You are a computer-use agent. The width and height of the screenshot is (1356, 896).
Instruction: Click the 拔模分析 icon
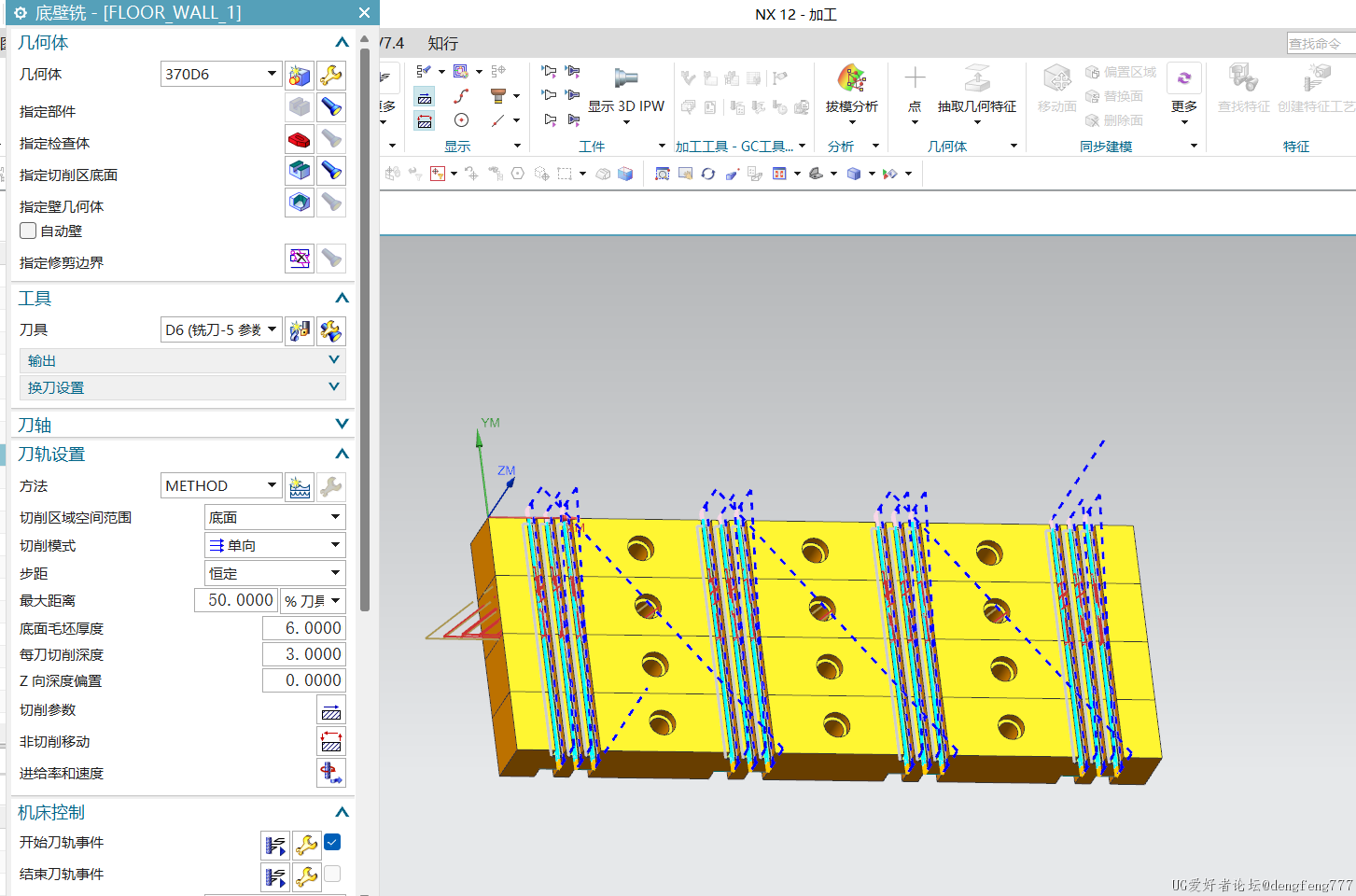tap(851, 78)
